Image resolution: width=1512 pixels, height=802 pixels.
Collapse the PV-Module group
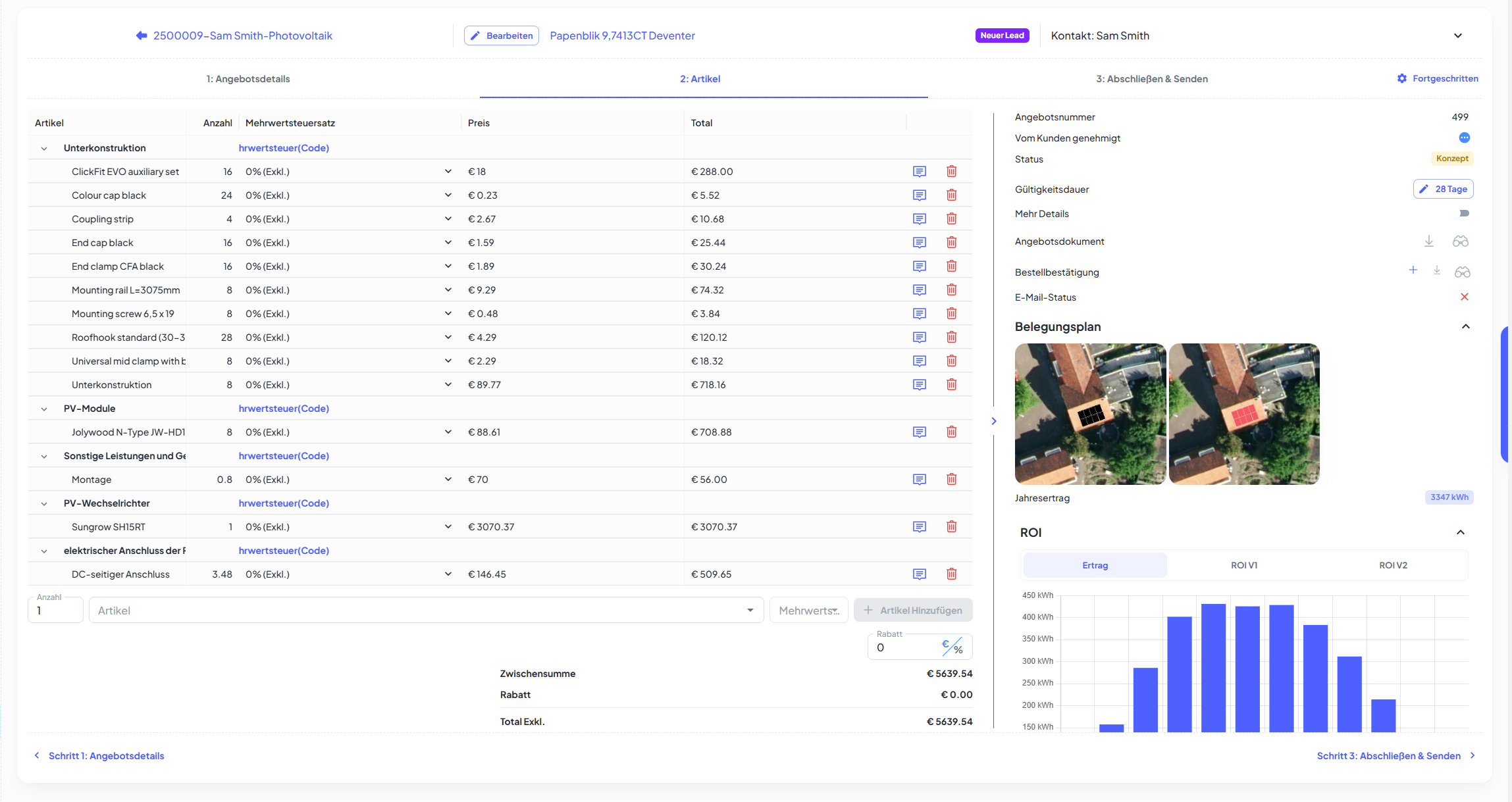coord(44,409)
